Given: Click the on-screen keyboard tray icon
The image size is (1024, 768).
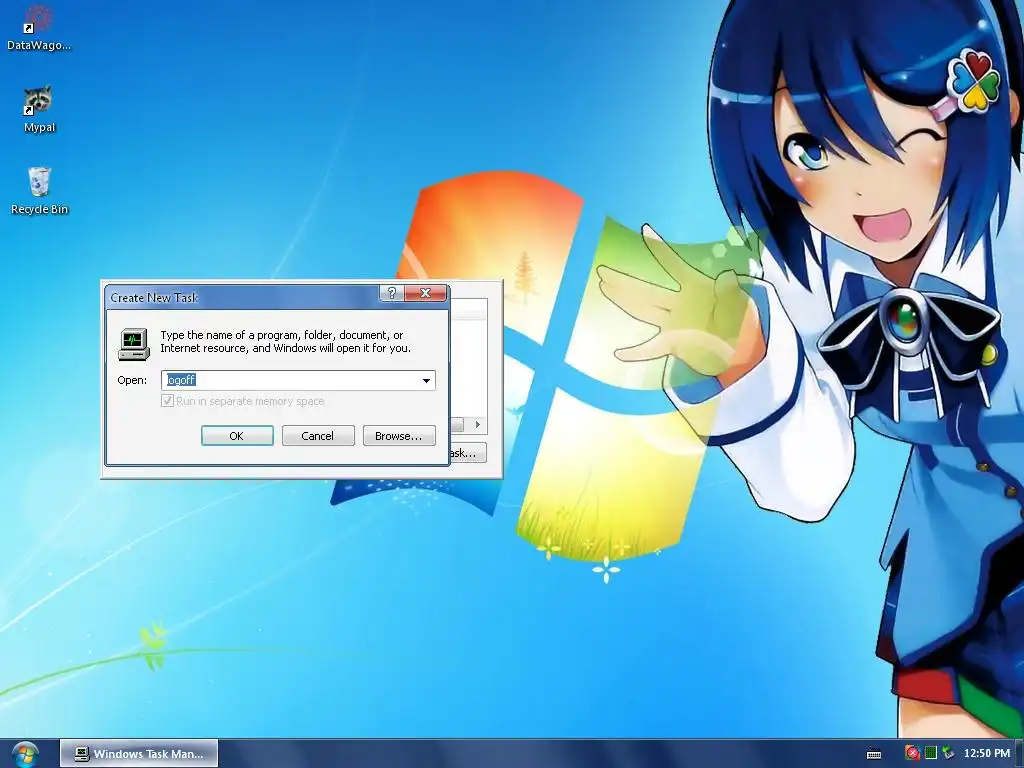Looking at the screenshot, I should (874, 754).
